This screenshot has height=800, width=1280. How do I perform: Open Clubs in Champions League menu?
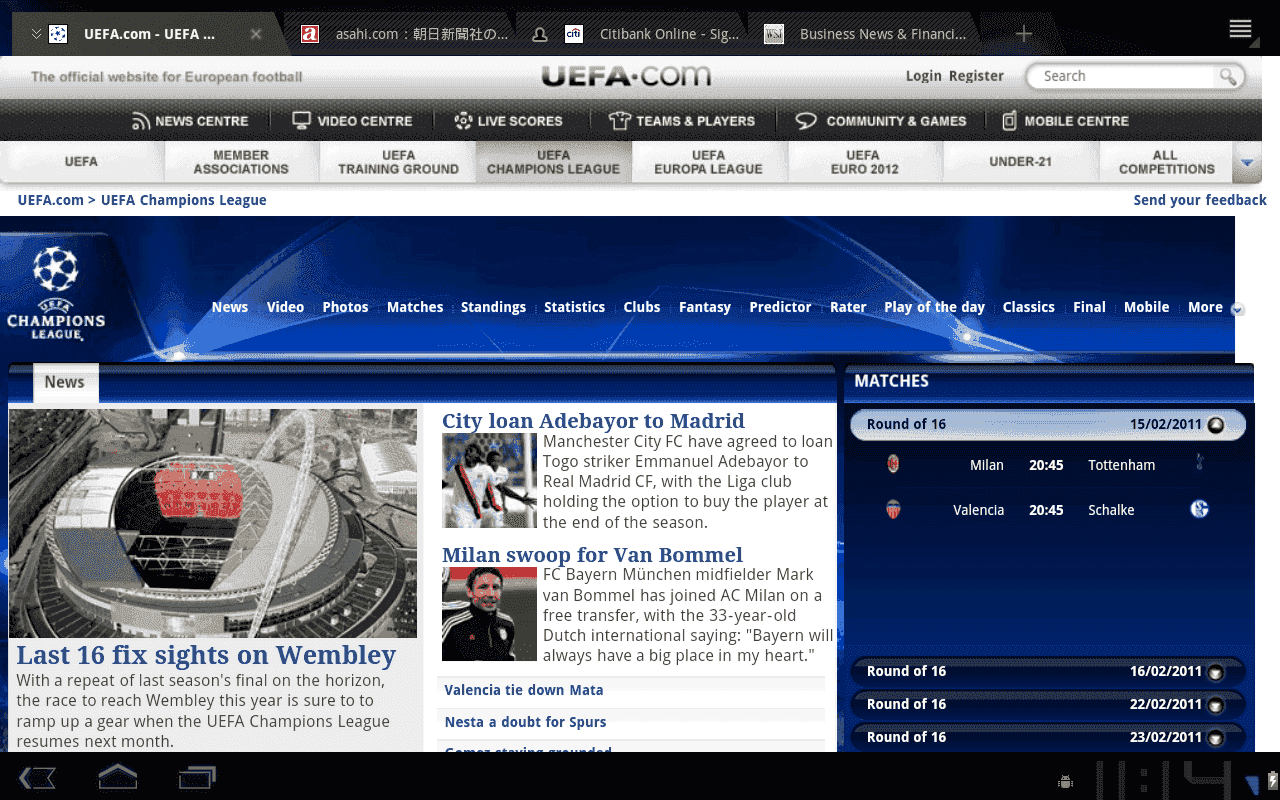(x=642, y=307)
